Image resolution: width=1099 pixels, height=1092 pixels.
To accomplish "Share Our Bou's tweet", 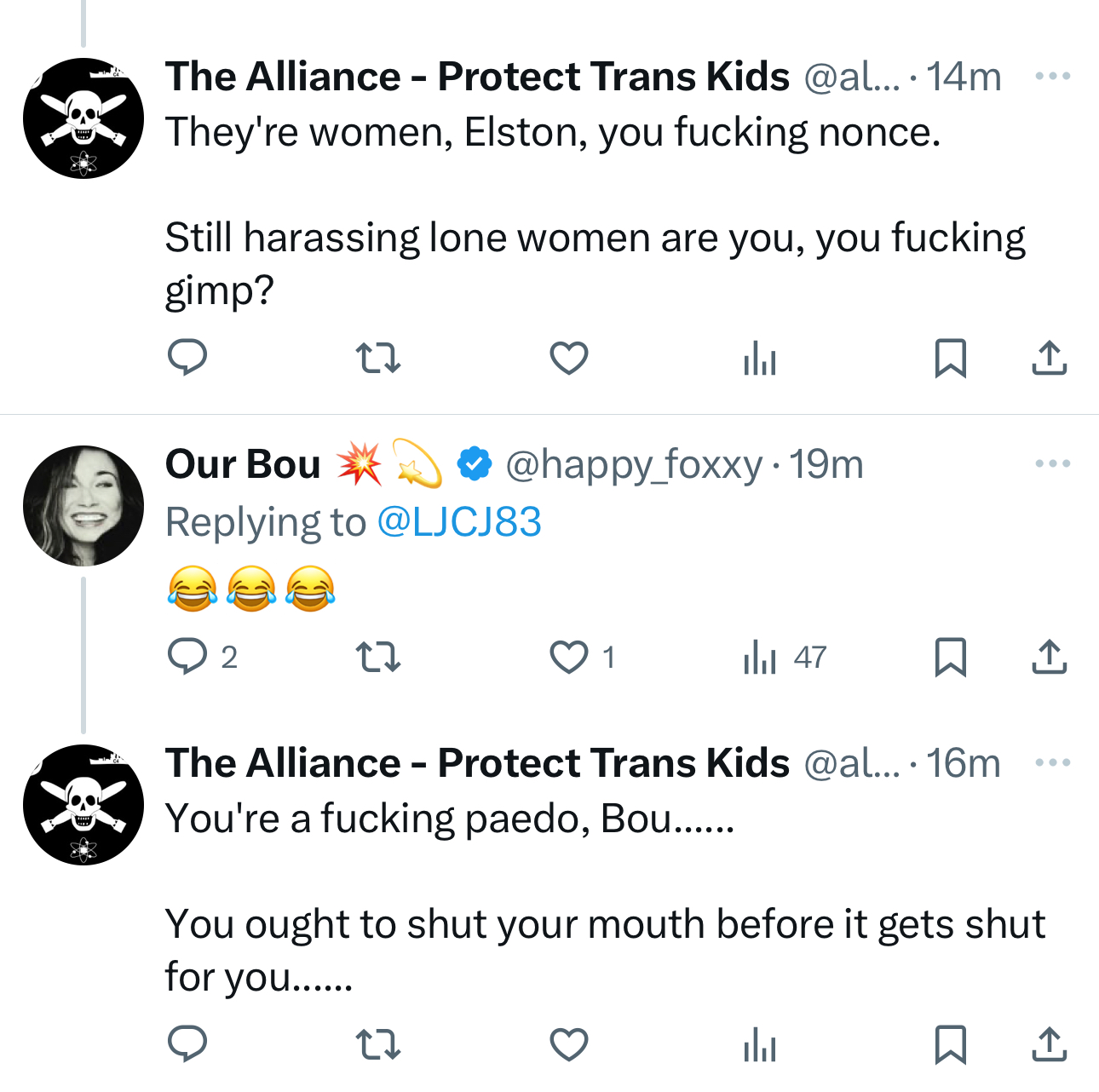I will coord(1049,657).
